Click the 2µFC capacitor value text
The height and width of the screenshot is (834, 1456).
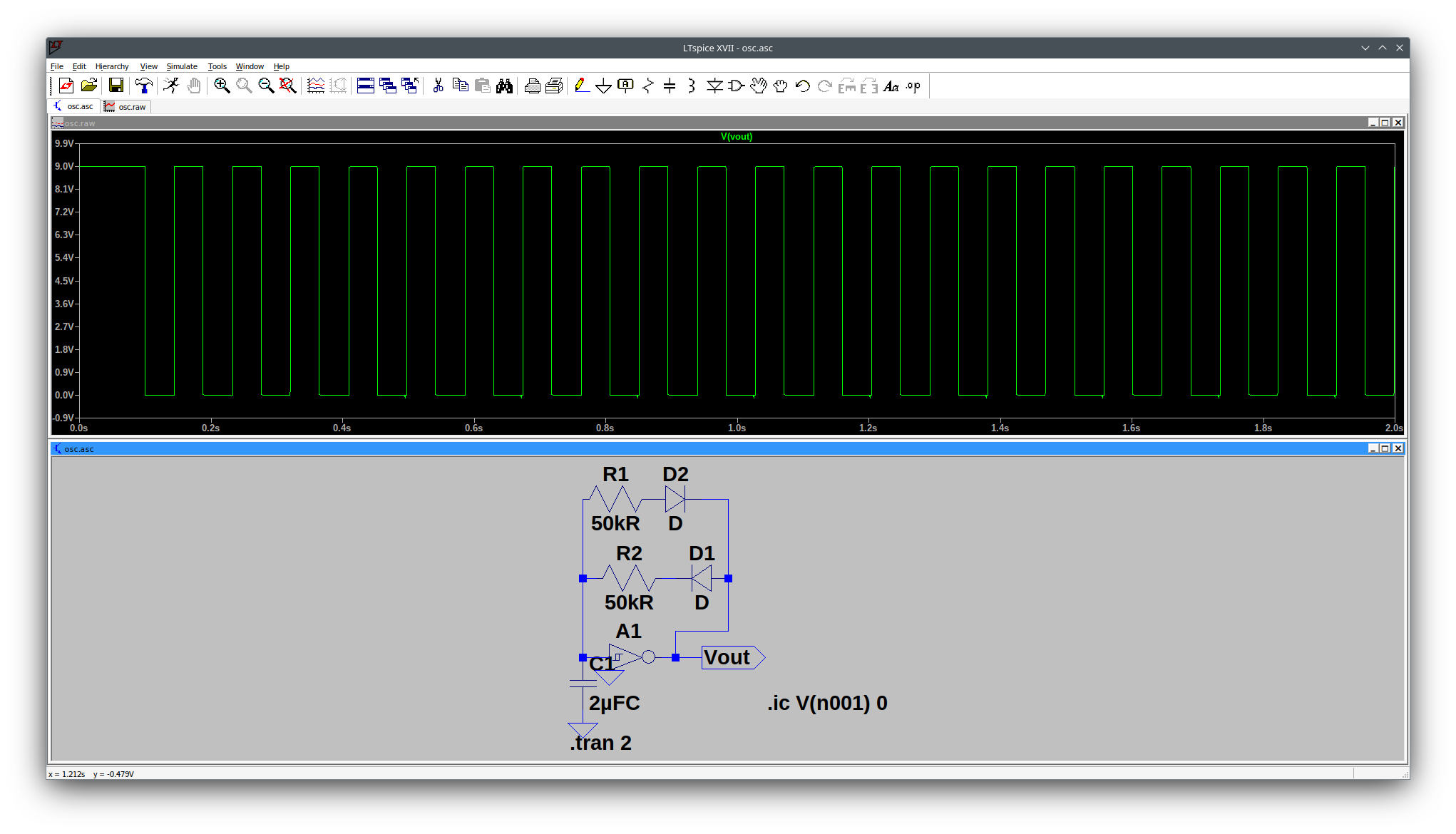(614, 703)
